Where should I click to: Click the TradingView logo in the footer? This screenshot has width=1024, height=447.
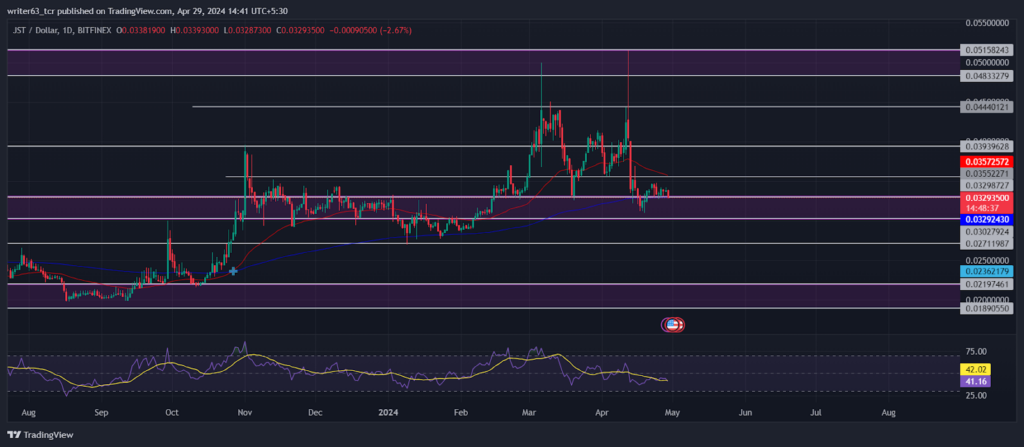click(x=40, y=435)
